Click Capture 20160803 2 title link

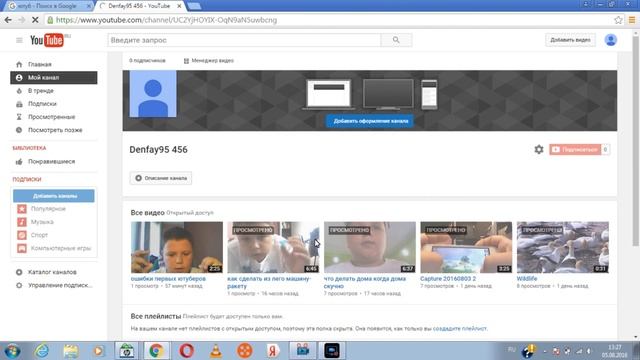448,279
